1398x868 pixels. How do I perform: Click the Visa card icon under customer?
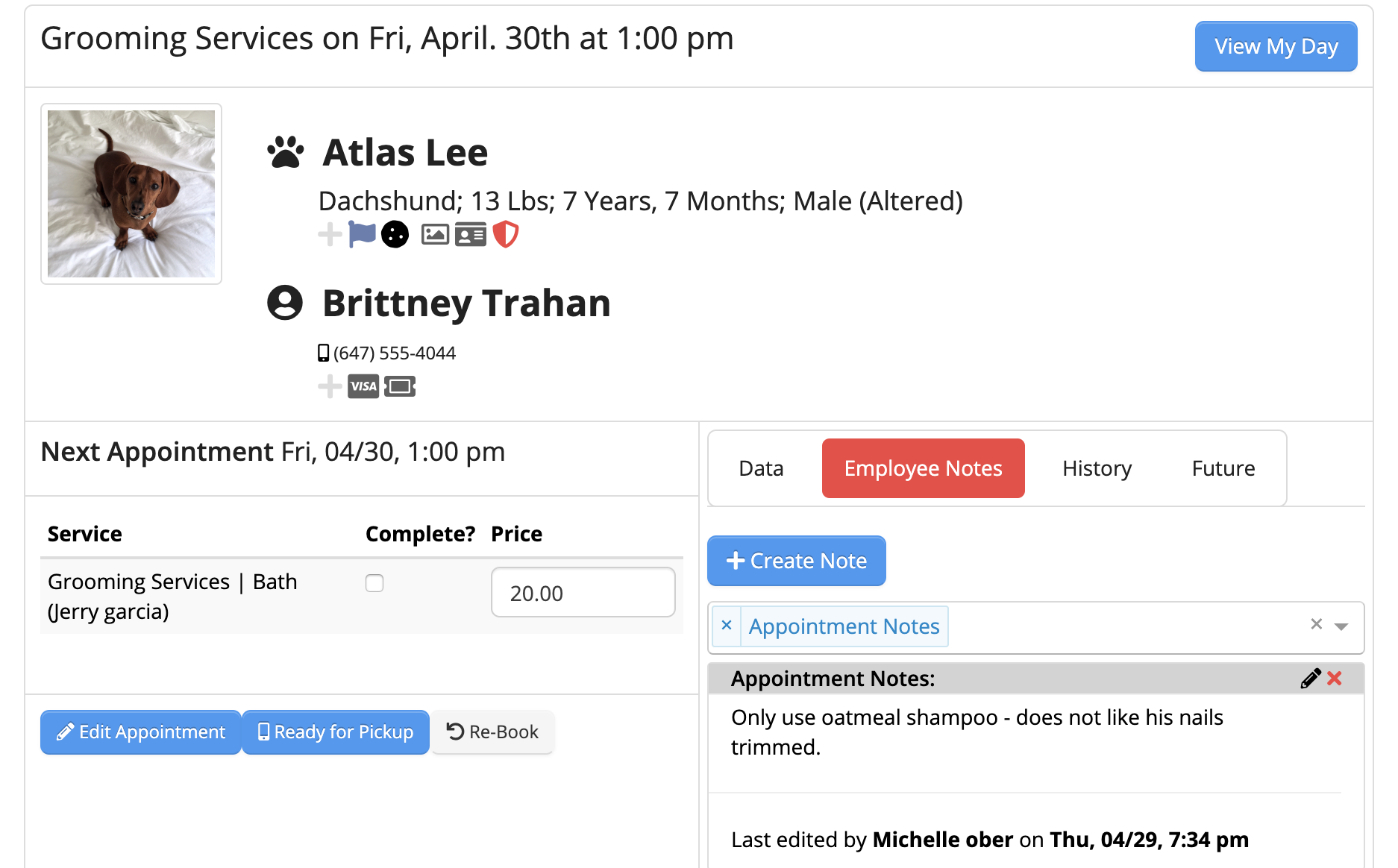point(363,386)
